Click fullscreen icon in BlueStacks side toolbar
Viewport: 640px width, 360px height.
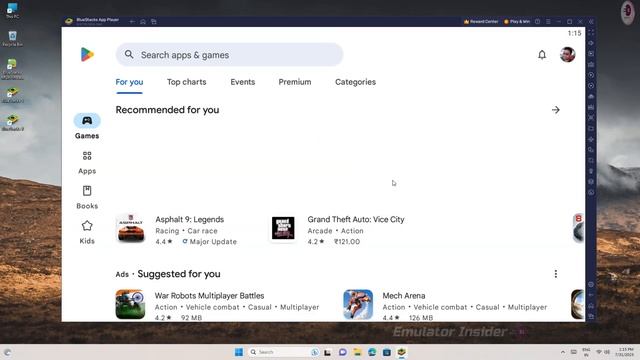591,32
